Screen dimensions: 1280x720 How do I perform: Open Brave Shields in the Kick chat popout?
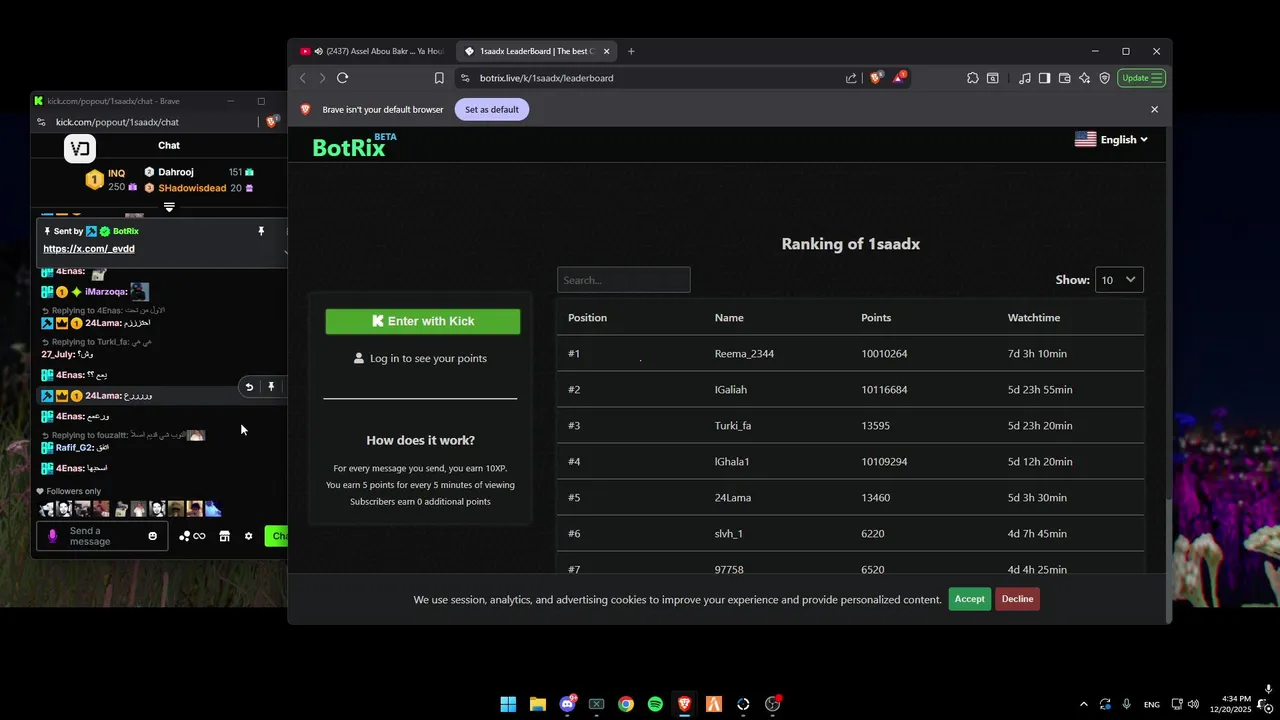click(272, 122)
